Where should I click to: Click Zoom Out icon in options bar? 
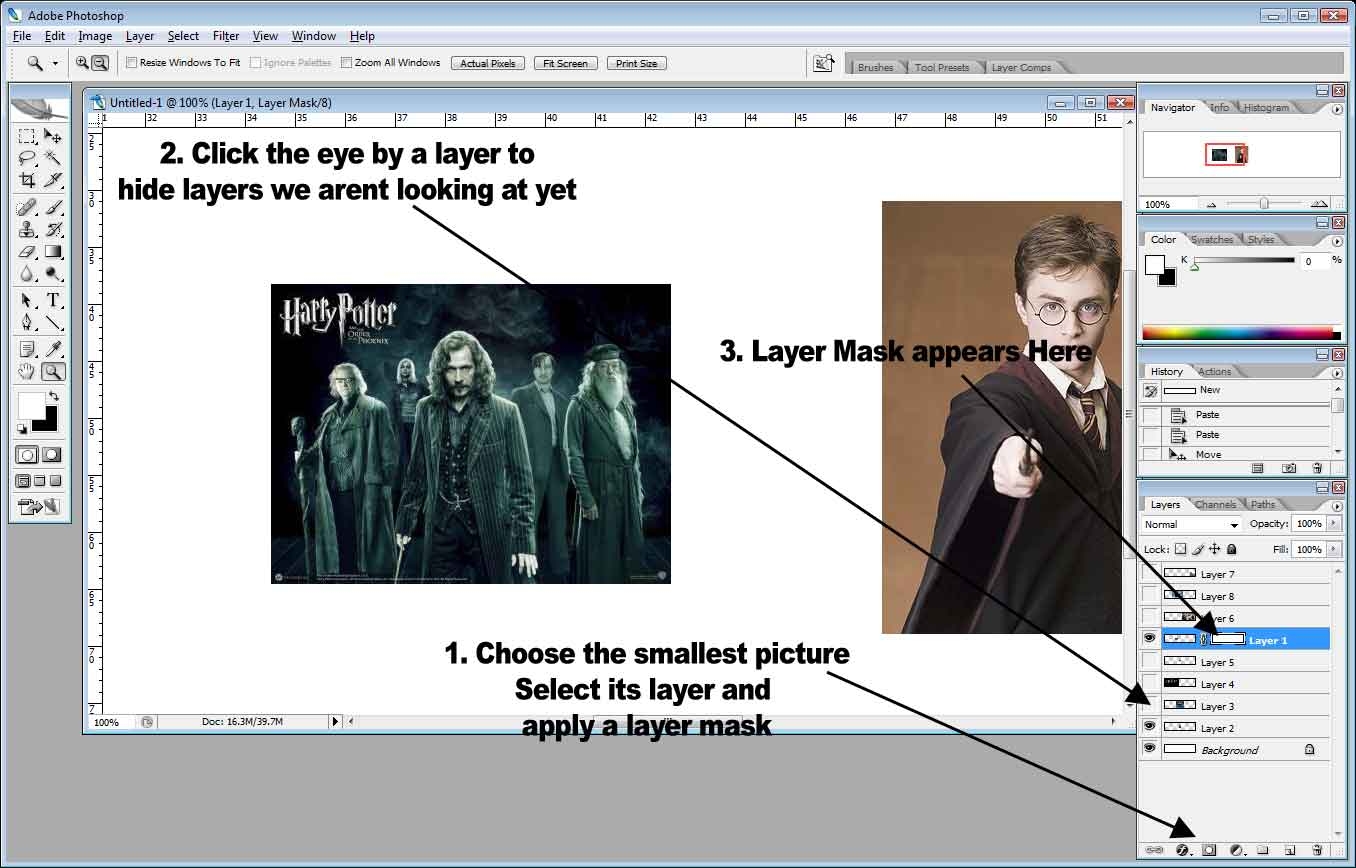coord(100,63)
